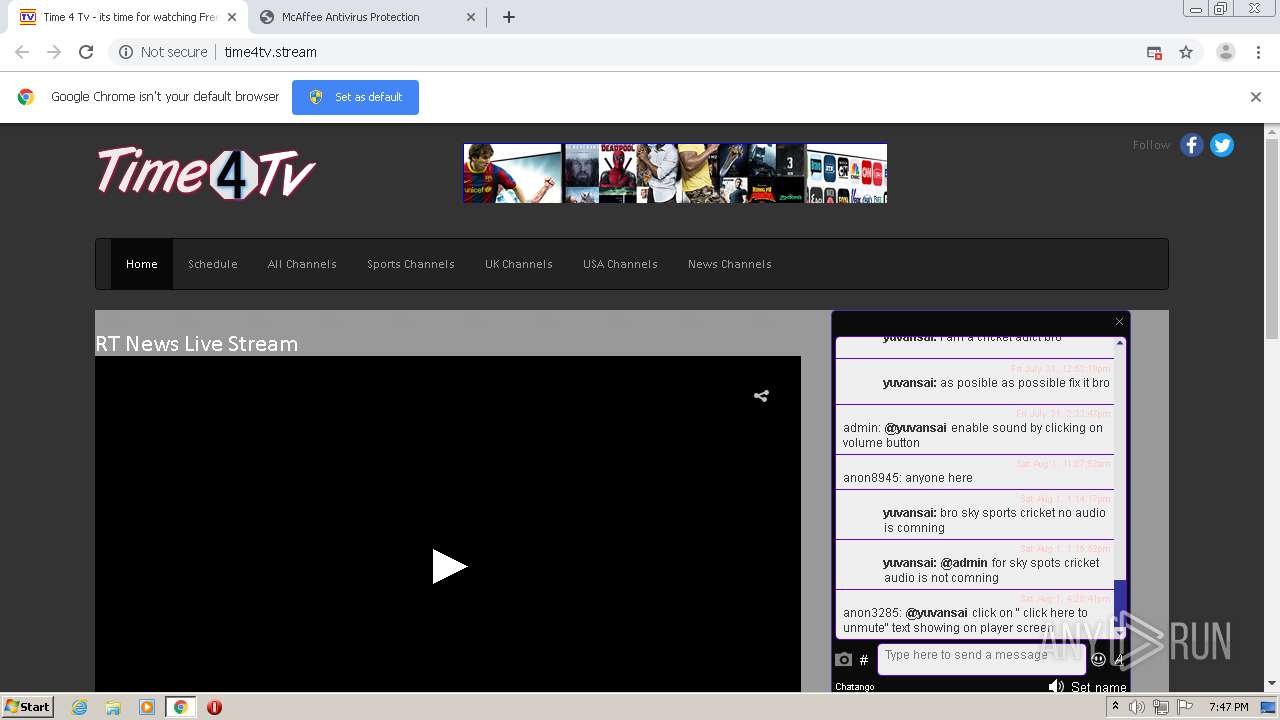Launch Internet Explorer from taskbar
The width and height of the screenshot is (1280, 720).
pyautogui.click(x=79, y=707)
